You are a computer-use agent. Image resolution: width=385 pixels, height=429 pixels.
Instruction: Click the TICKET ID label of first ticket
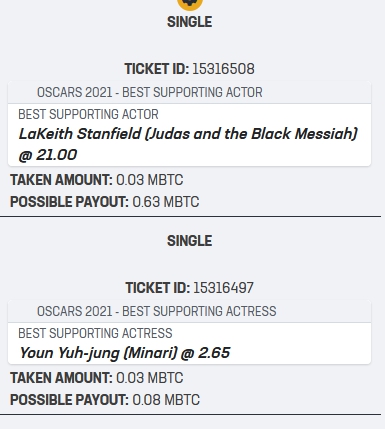157,69
